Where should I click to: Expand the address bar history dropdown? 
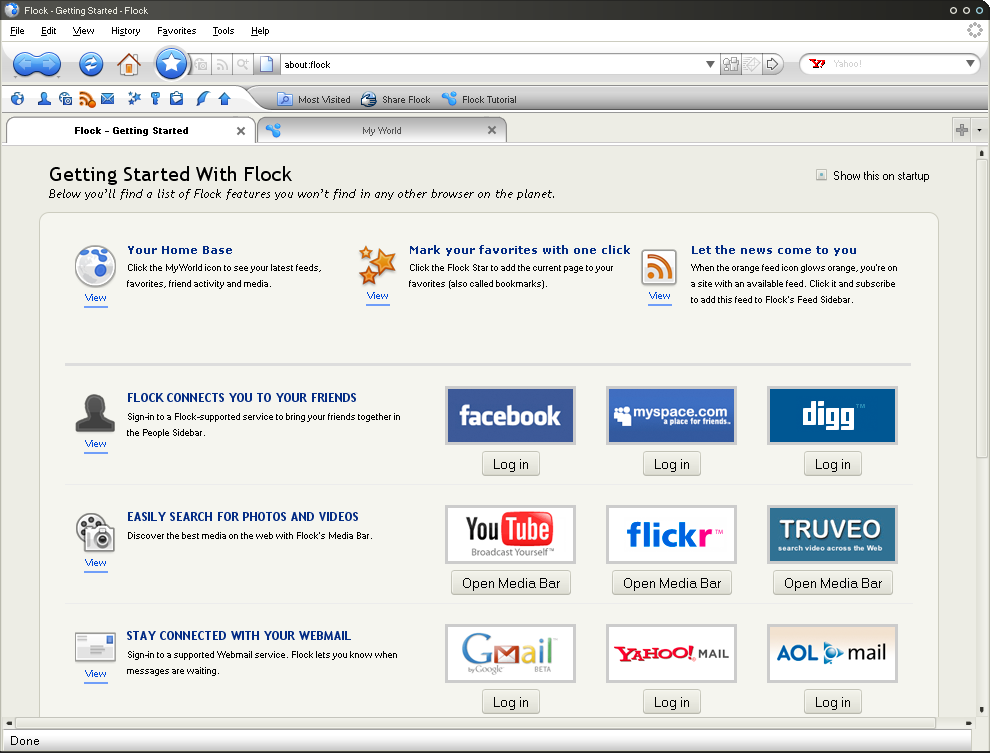pyautogui.click(x=710, y=64)
